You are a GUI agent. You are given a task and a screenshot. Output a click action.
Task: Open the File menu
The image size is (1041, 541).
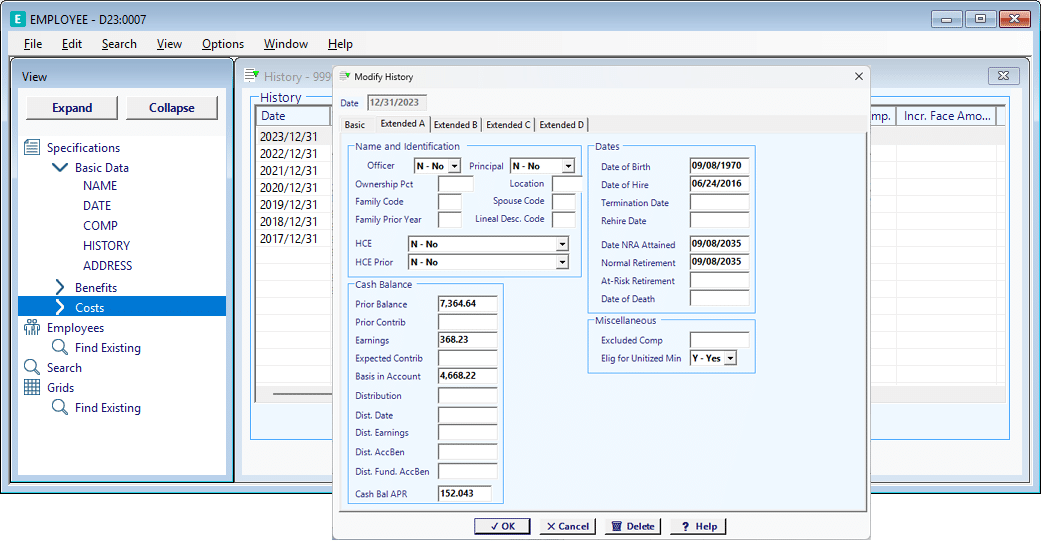tap(33, 44)
